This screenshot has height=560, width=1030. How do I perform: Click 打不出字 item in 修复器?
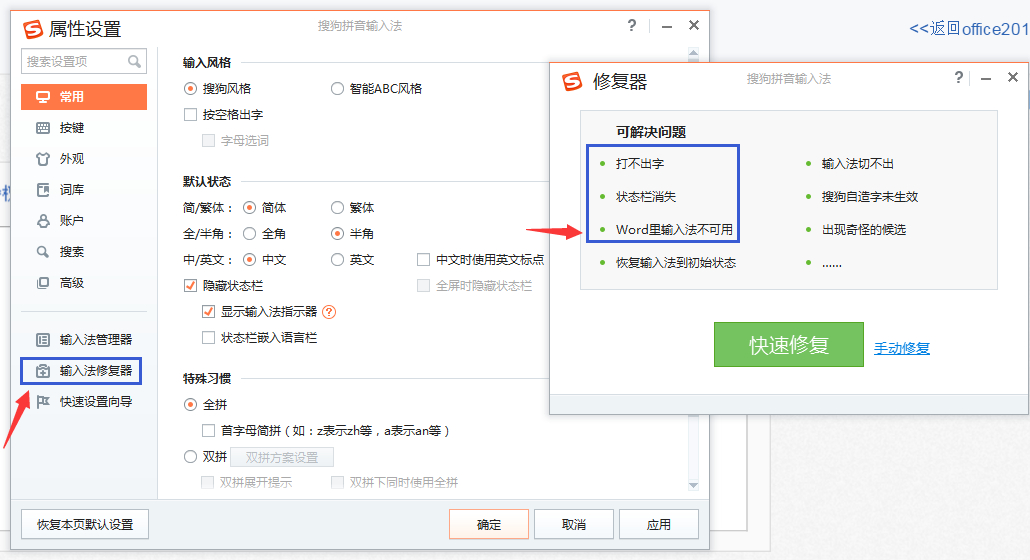[640, 163]
